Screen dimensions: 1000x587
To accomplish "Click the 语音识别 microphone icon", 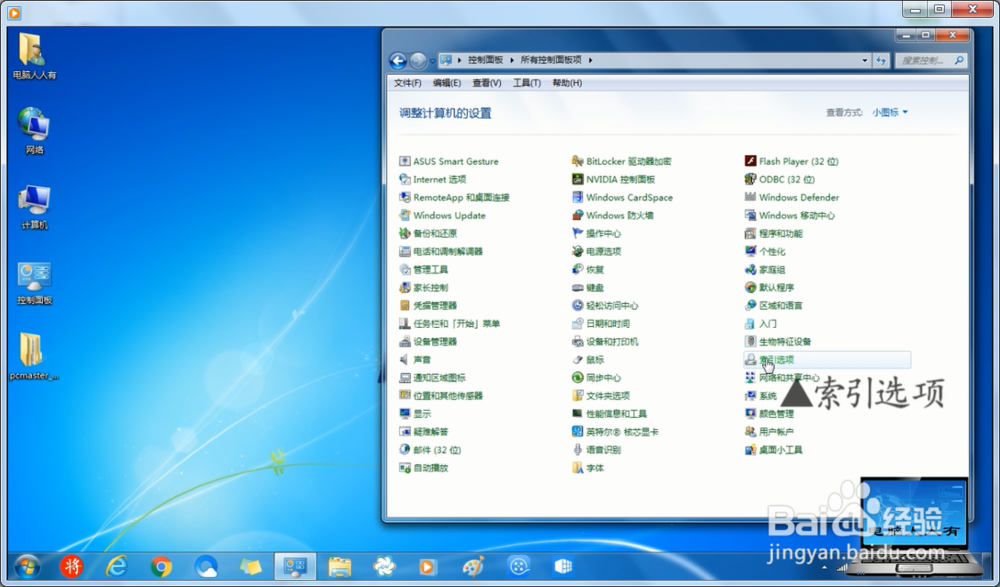I will point(577,450).
